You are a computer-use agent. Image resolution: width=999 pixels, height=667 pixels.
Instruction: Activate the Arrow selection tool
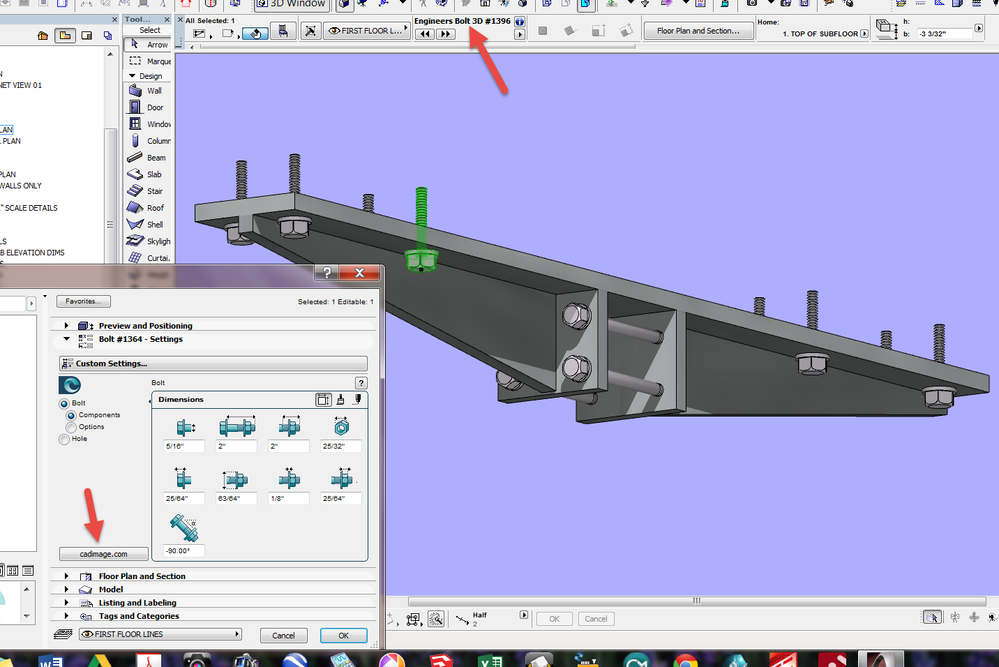(x=149, y=44)
